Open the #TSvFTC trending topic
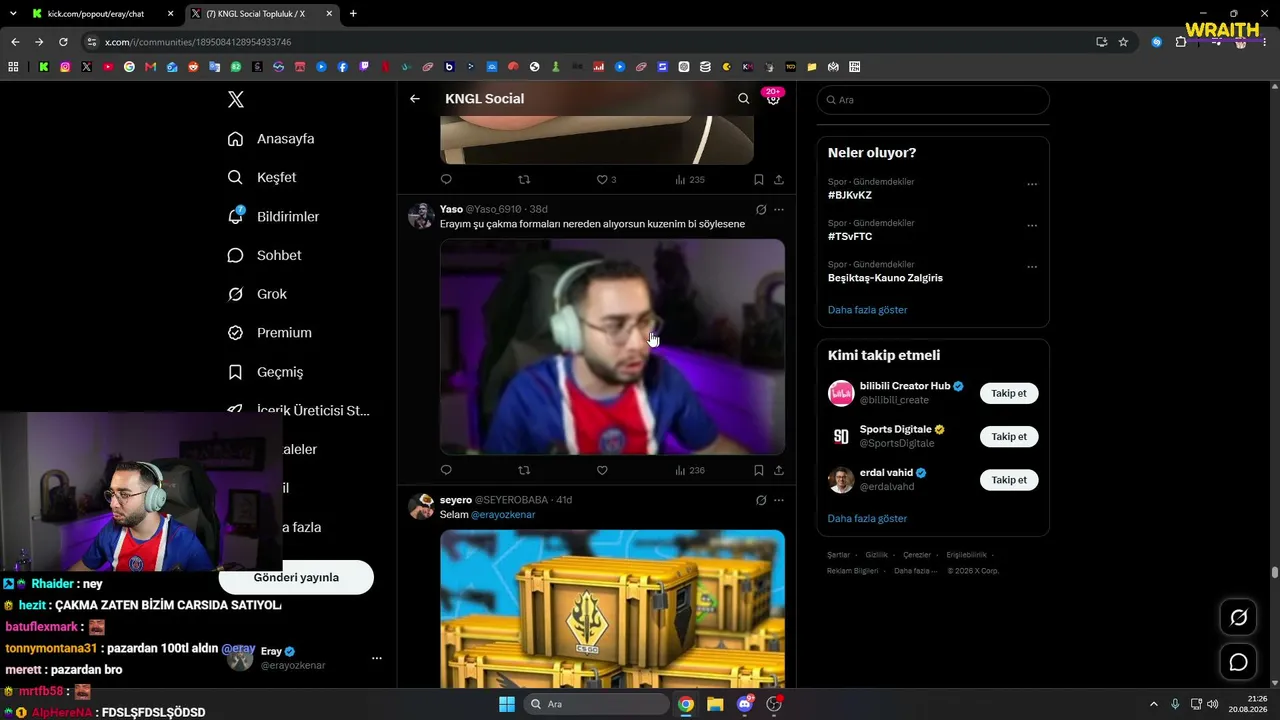The height and width of the screenshot is (720, 1280). 850,237
